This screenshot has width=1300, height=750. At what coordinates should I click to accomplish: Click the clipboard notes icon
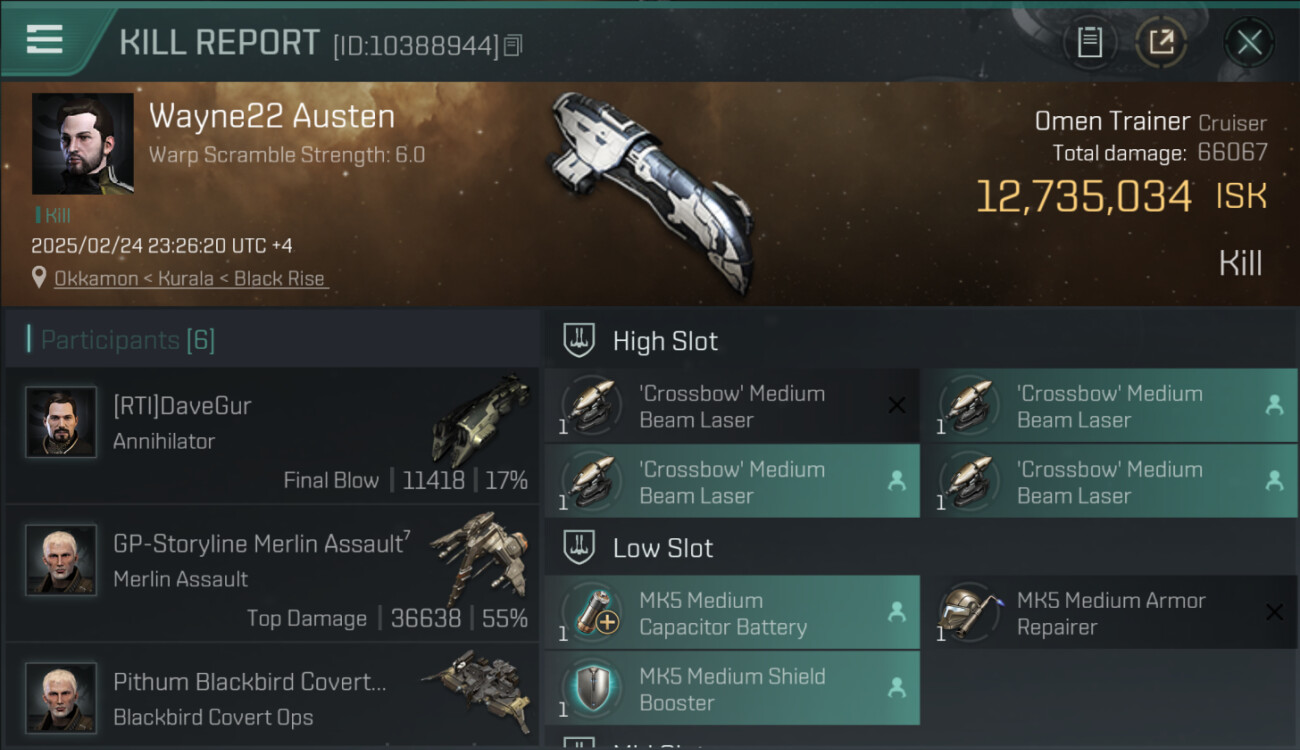click(x=1089, y=42)
